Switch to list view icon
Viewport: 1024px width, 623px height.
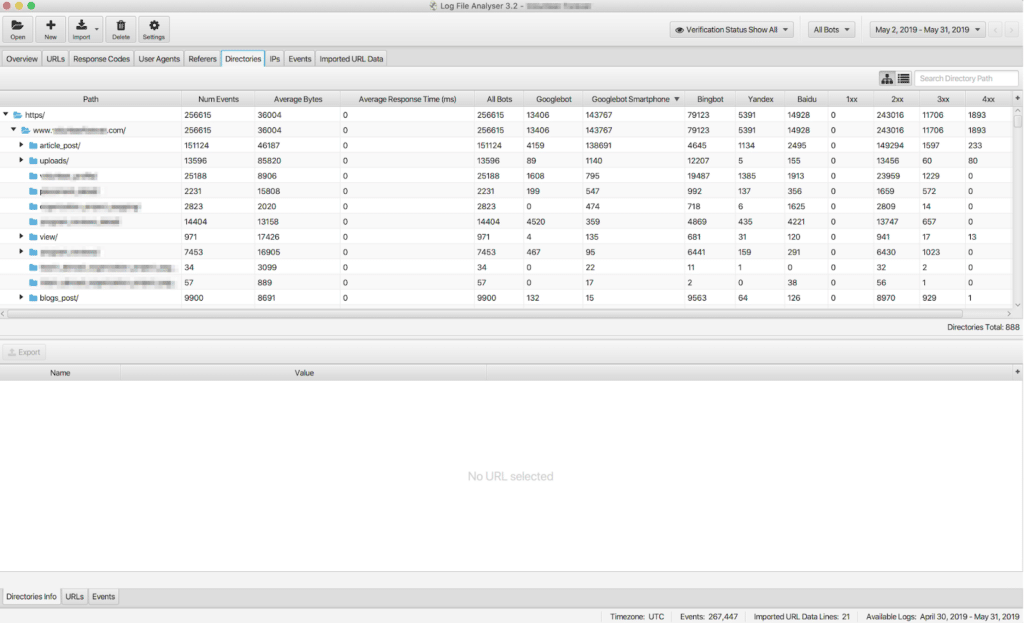tap(903, 78)
